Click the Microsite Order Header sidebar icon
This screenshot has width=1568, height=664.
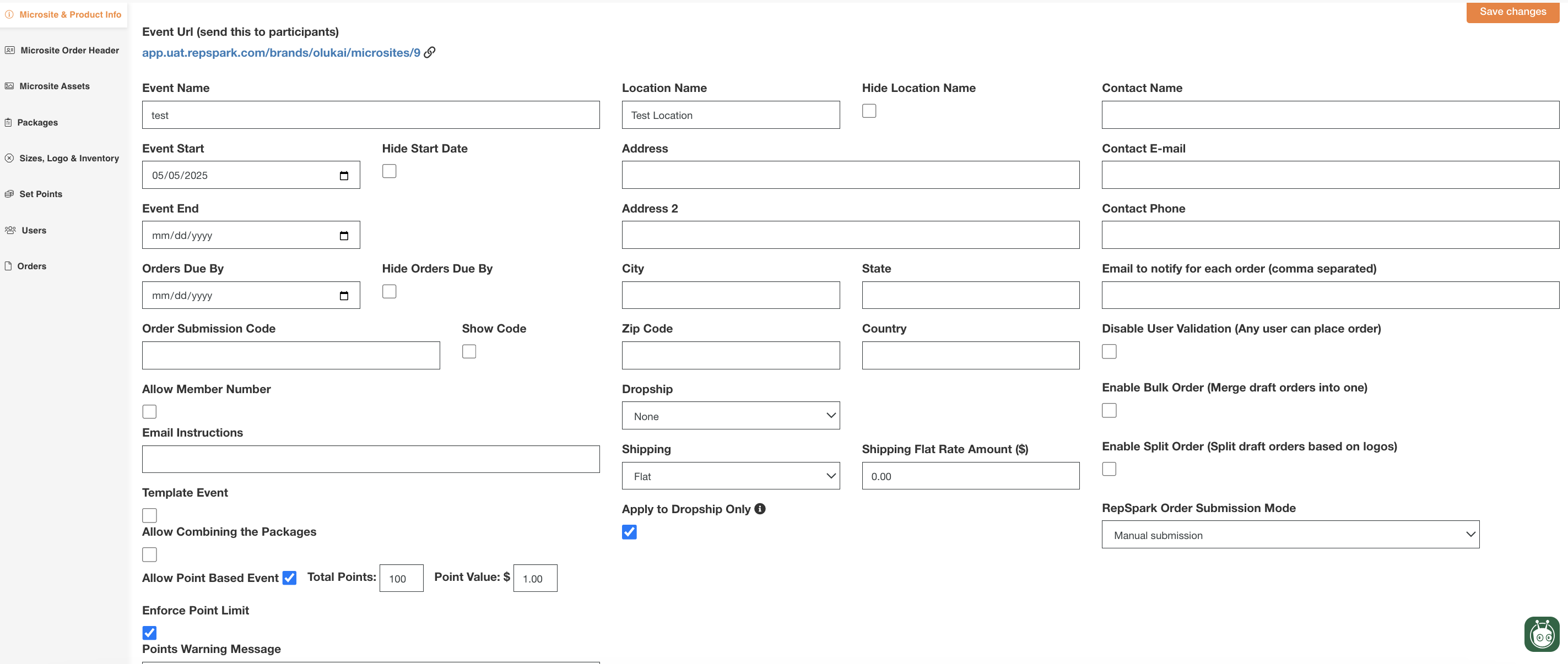point(10,51)
